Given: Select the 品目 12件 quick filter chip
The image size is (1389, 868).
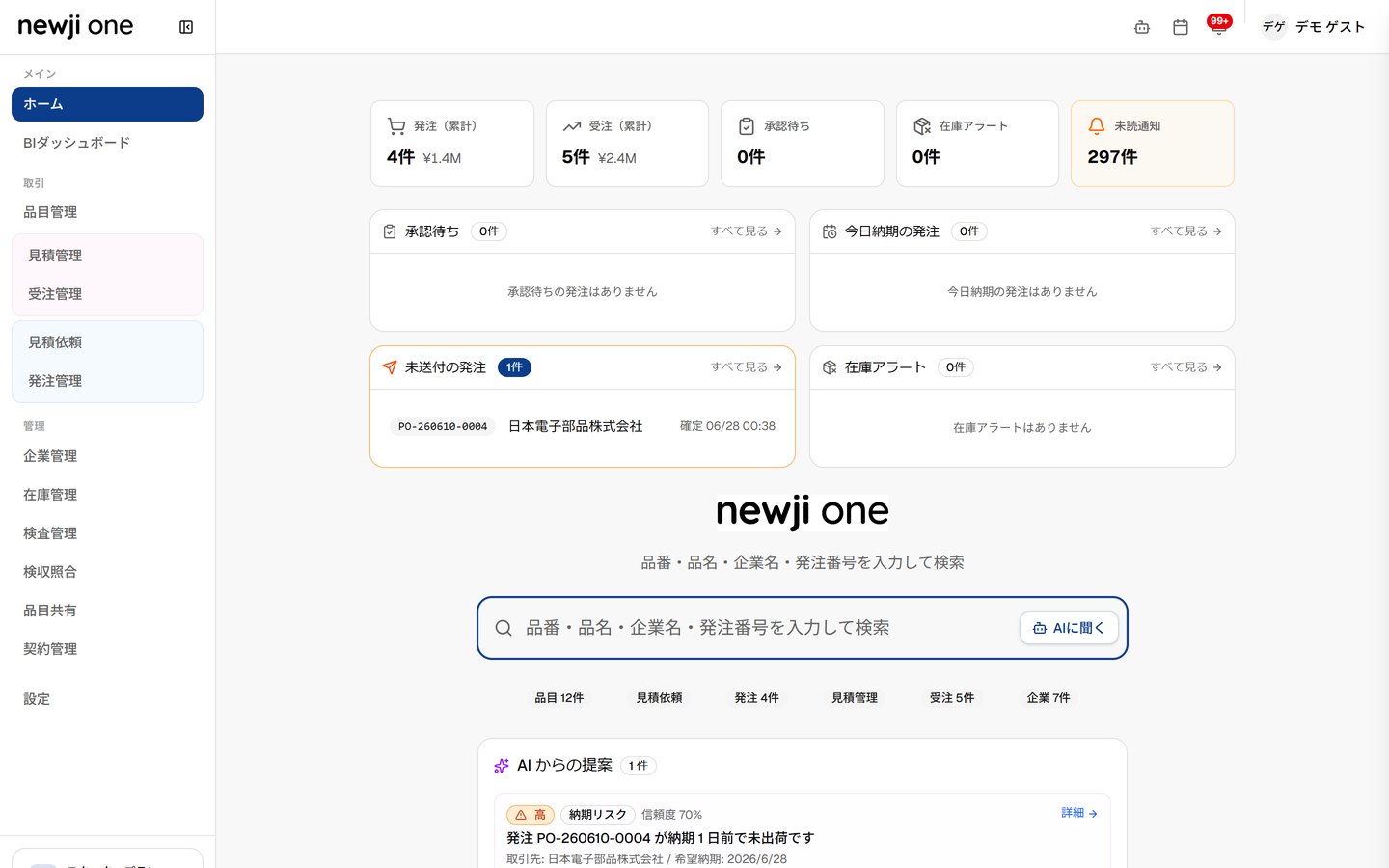Looking at the screenshot, I should point(559,698).
